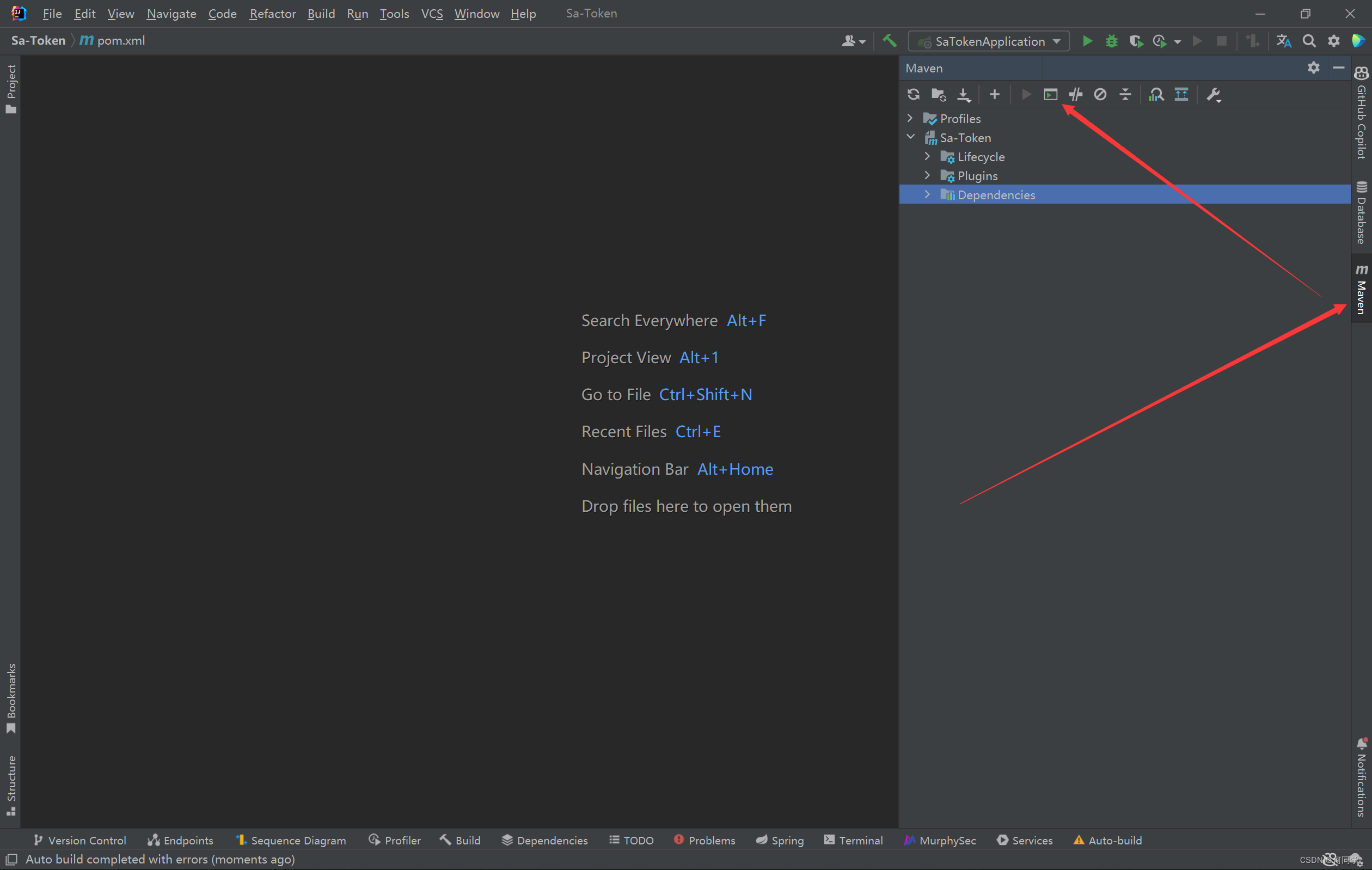Open SaTokenApplication run configuration dropdown
The image size is (1372, 870).
pos(990,41)
